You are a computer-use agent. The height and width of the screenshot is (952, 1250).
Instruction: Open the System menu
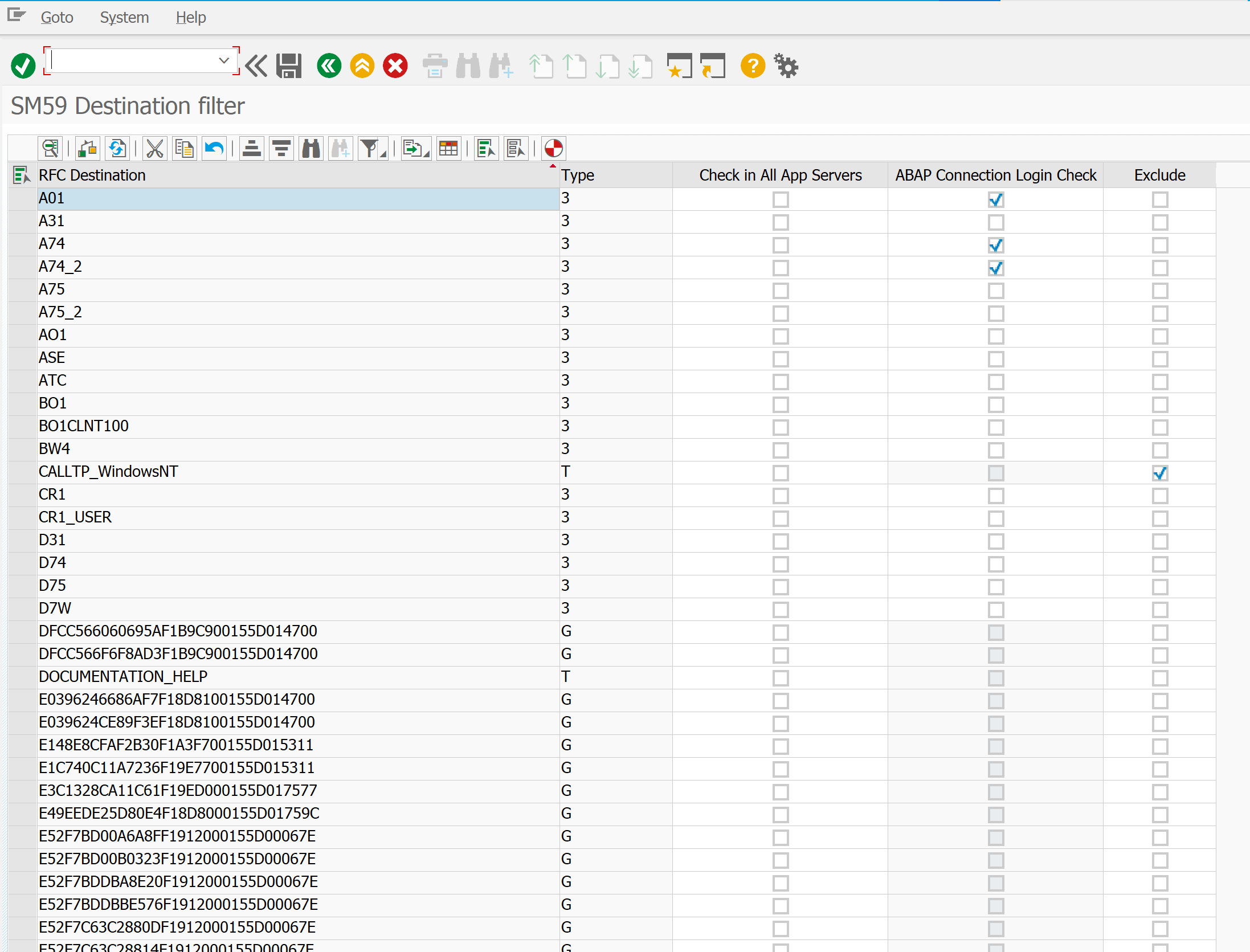click(124, 18)
